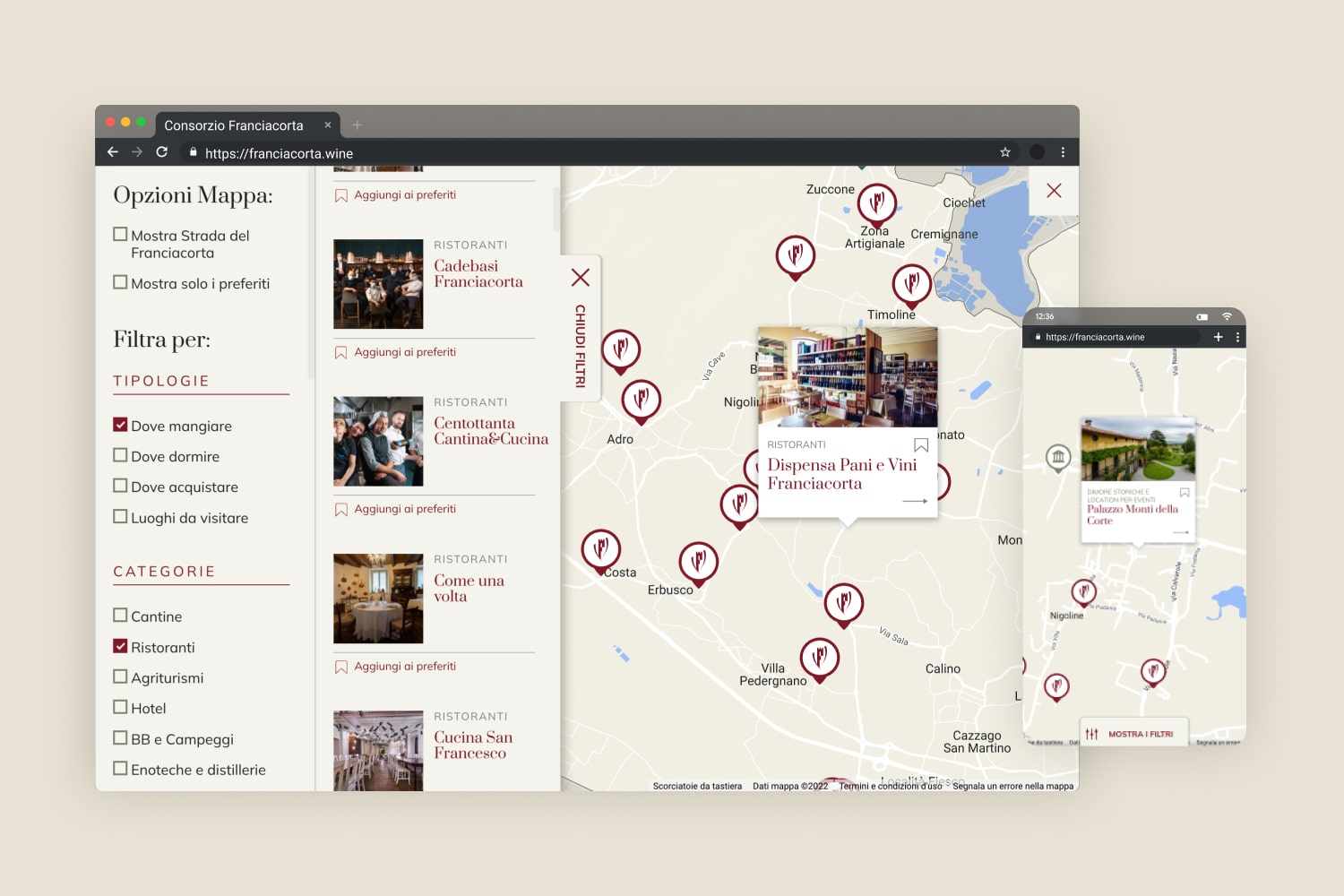Image resolution: width=1344 pixels, height=896 pixels.
Task: Open the Cadebasi Franciacorta listing
Action: [x=478, y=274]
